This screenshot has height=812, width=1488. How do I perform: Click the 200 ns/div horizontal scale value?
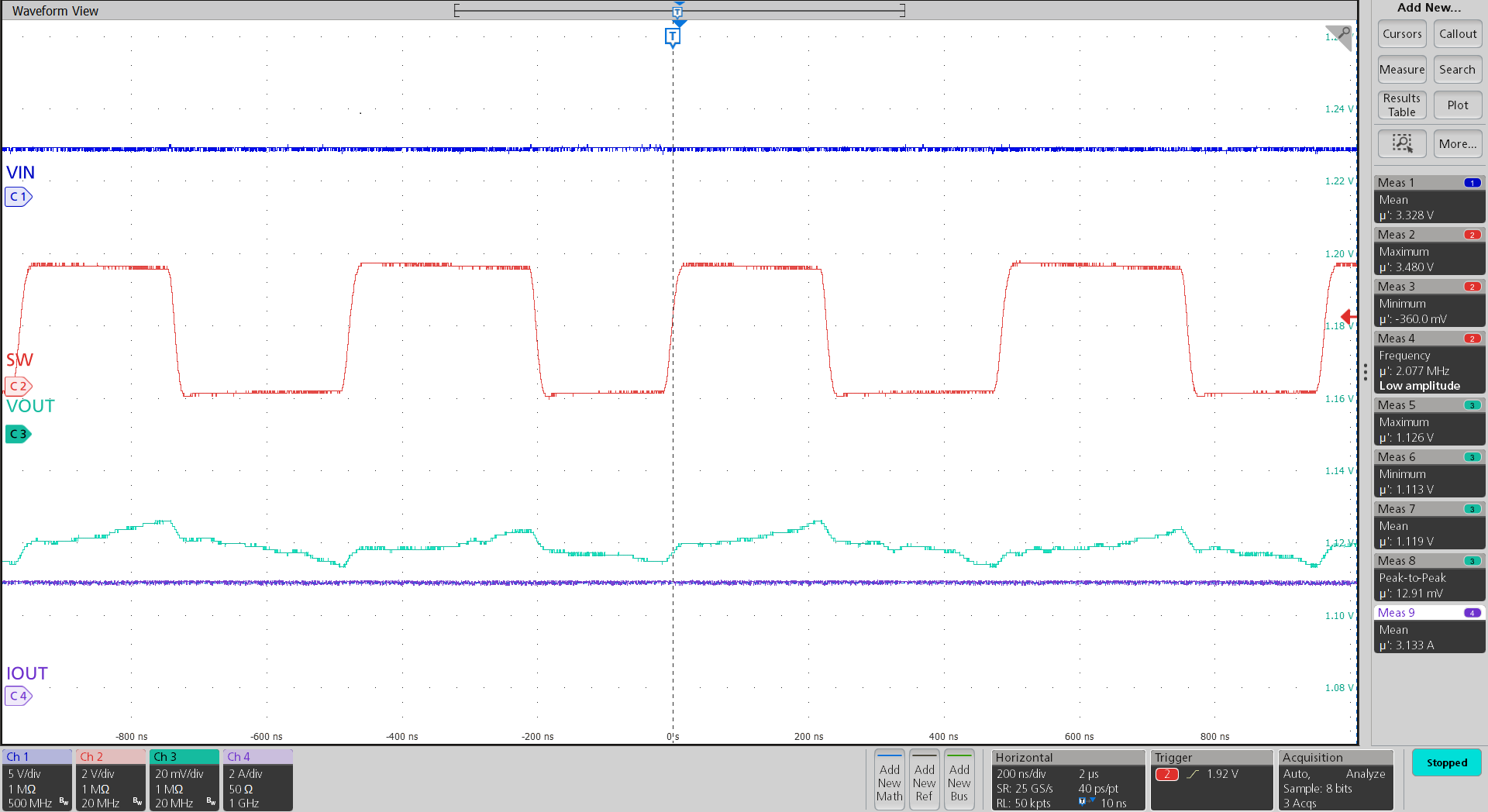(1021, 774)
